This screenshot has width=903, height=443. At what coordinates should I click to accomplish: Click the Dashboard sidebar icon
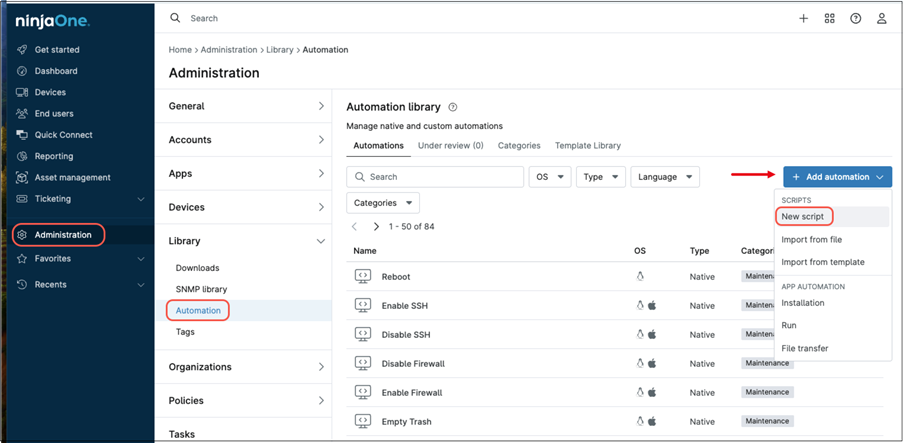[x=22, y=71]
